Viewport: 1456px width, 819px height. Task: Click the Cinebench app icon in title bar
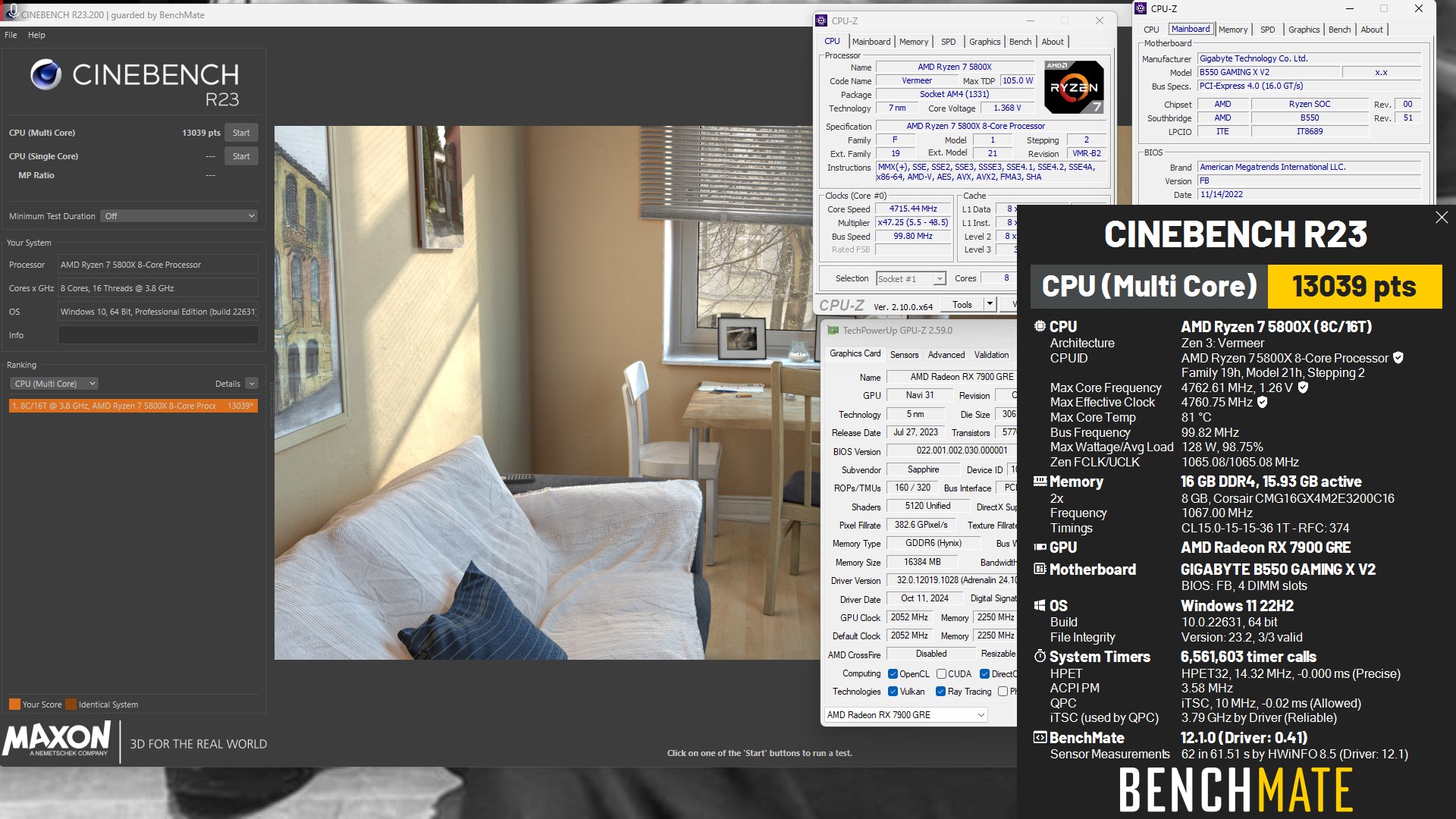click(11, 13)
